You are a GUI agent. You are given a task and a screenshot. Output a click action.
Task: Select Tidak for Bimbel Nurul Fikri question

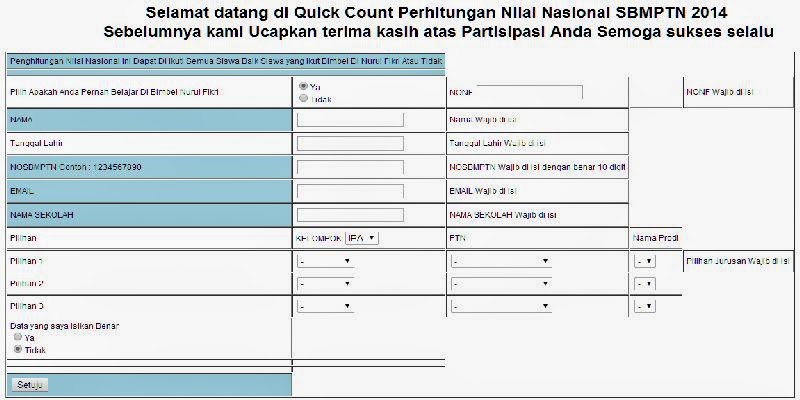pyautogui.click(x=304, y=98)
